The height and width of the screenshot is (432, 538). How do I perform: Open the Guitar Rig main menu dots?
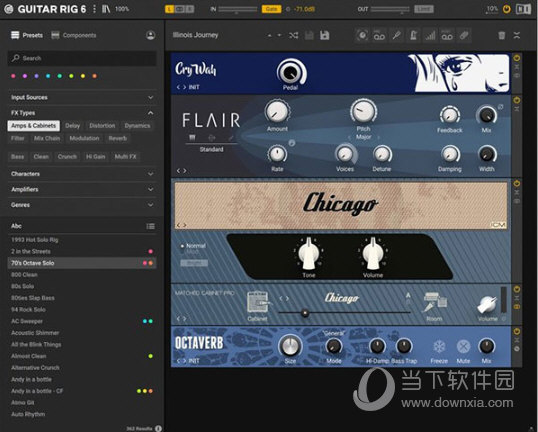click(x=94, y=9)
